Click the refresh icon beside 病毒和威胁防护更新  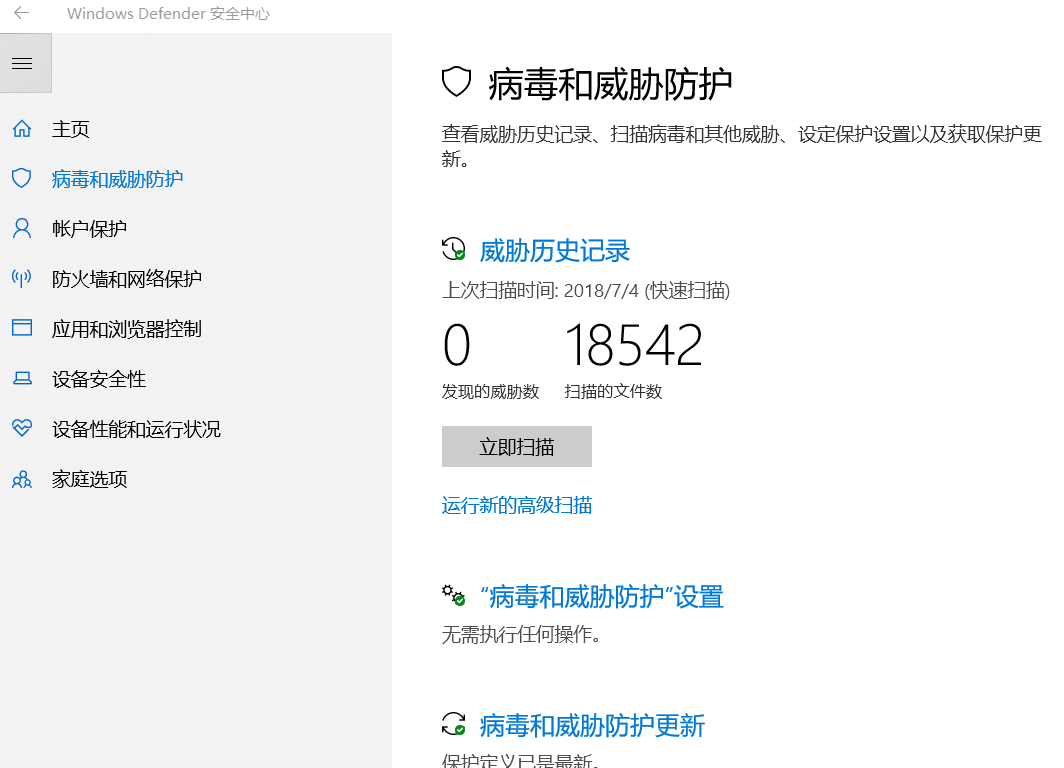(x=453, y=724)
